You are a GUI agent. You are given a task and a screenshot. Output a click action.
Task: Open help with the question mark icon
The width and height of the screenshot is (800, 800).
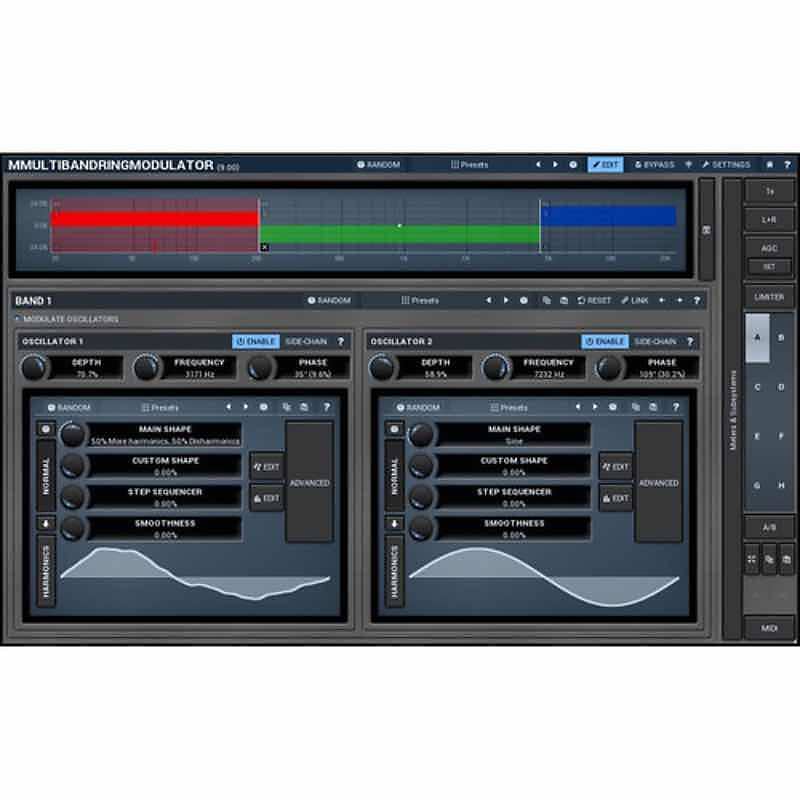[x=789, y=162]
